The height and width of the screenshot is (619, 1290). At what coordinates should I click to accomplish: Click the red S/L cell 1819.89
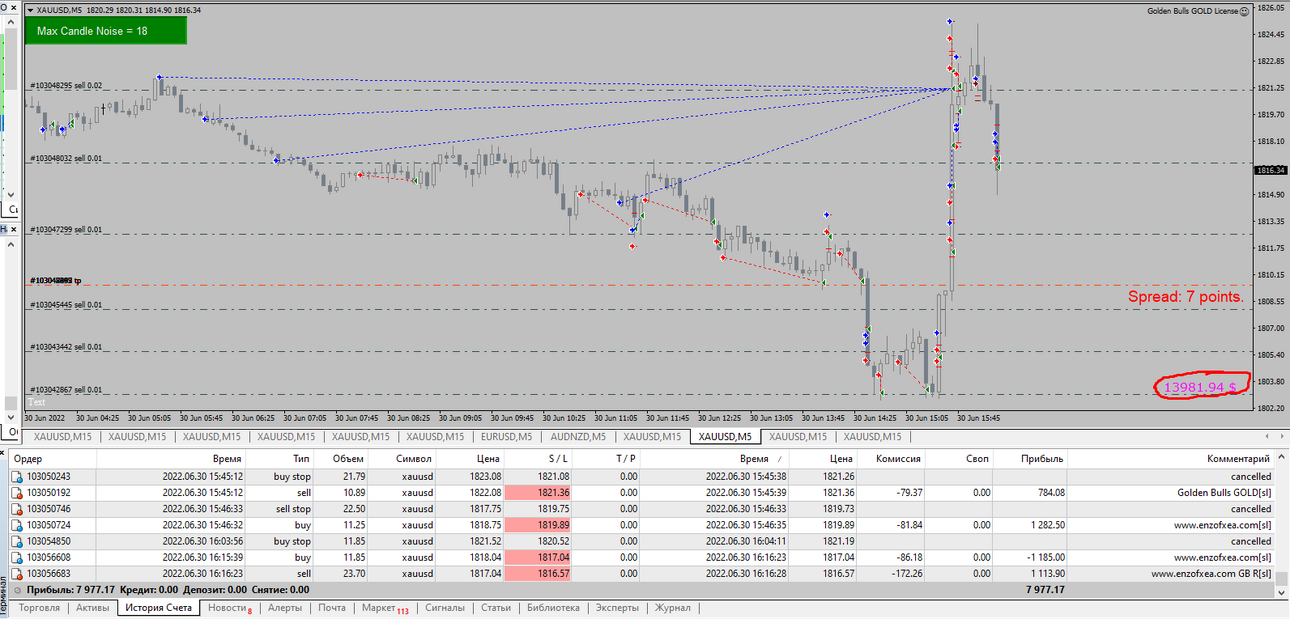pos(538,525)
